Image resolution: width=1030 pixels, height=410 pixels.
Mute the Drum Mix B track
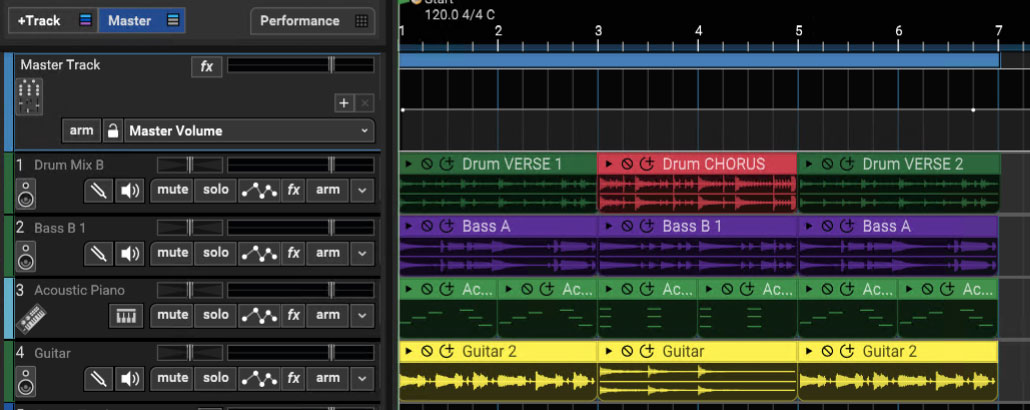(173, 190)
